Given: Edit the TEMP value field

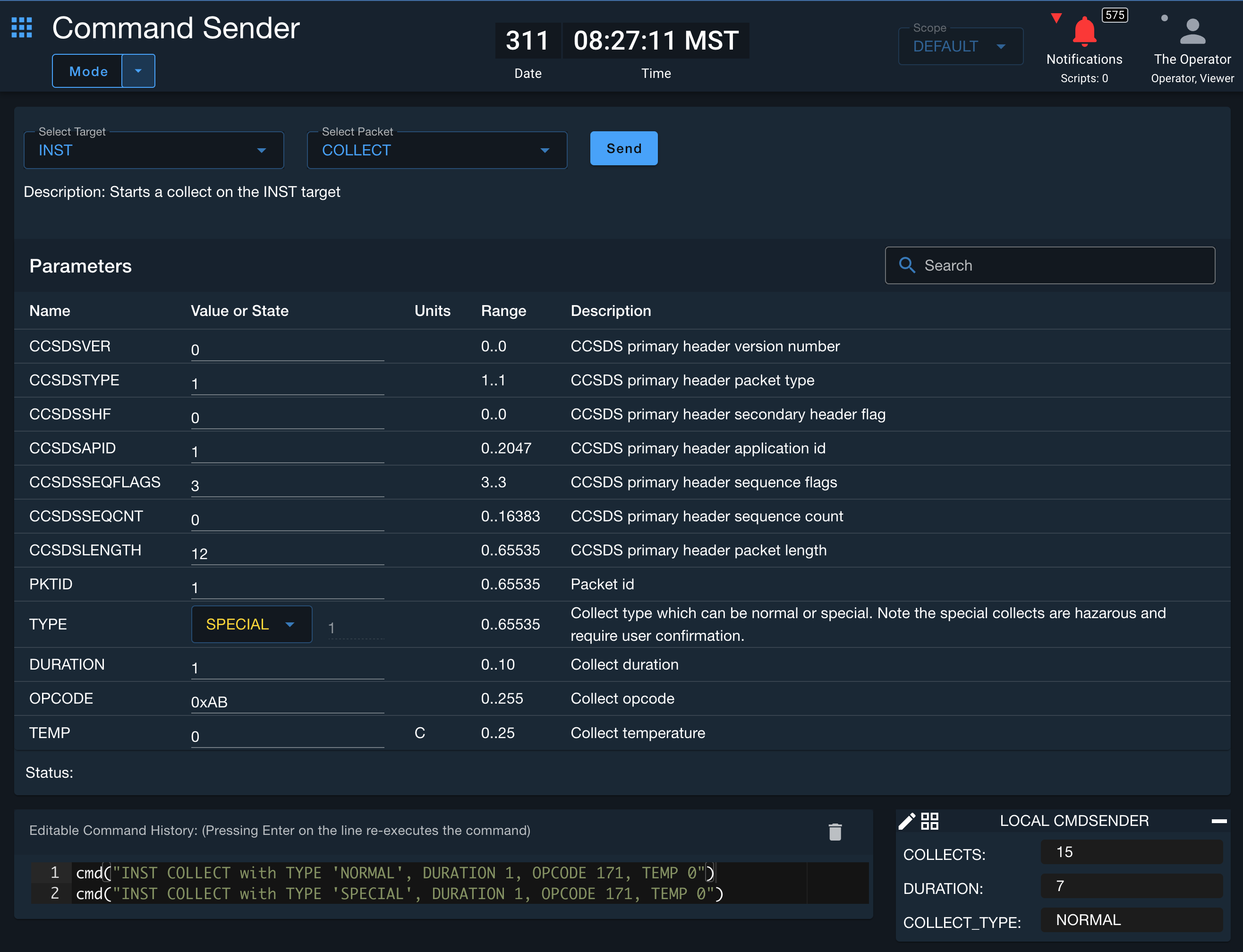Looking at the screenshot, I should point(287,736).
